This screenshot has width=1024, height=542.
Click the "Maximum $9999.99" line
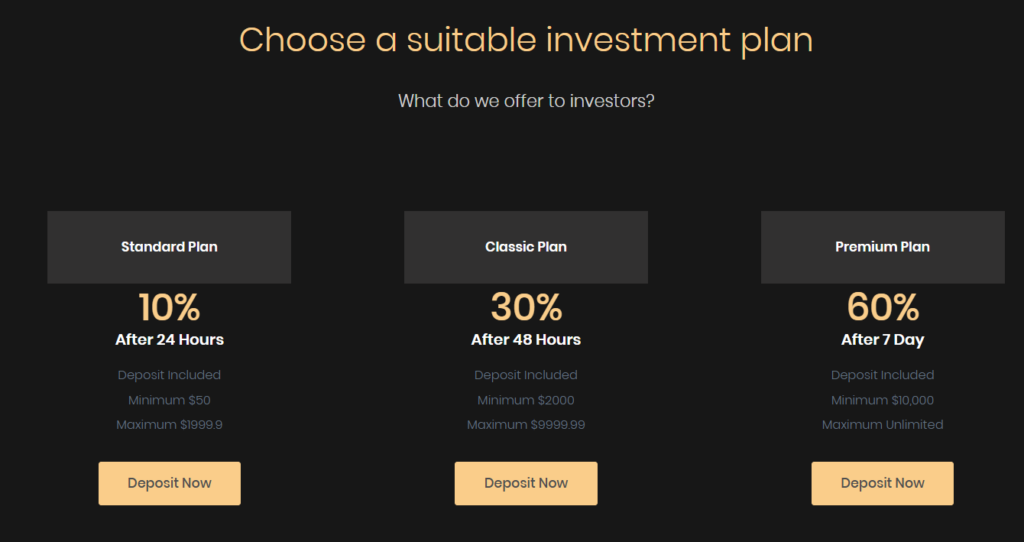(x=526, y=425)
